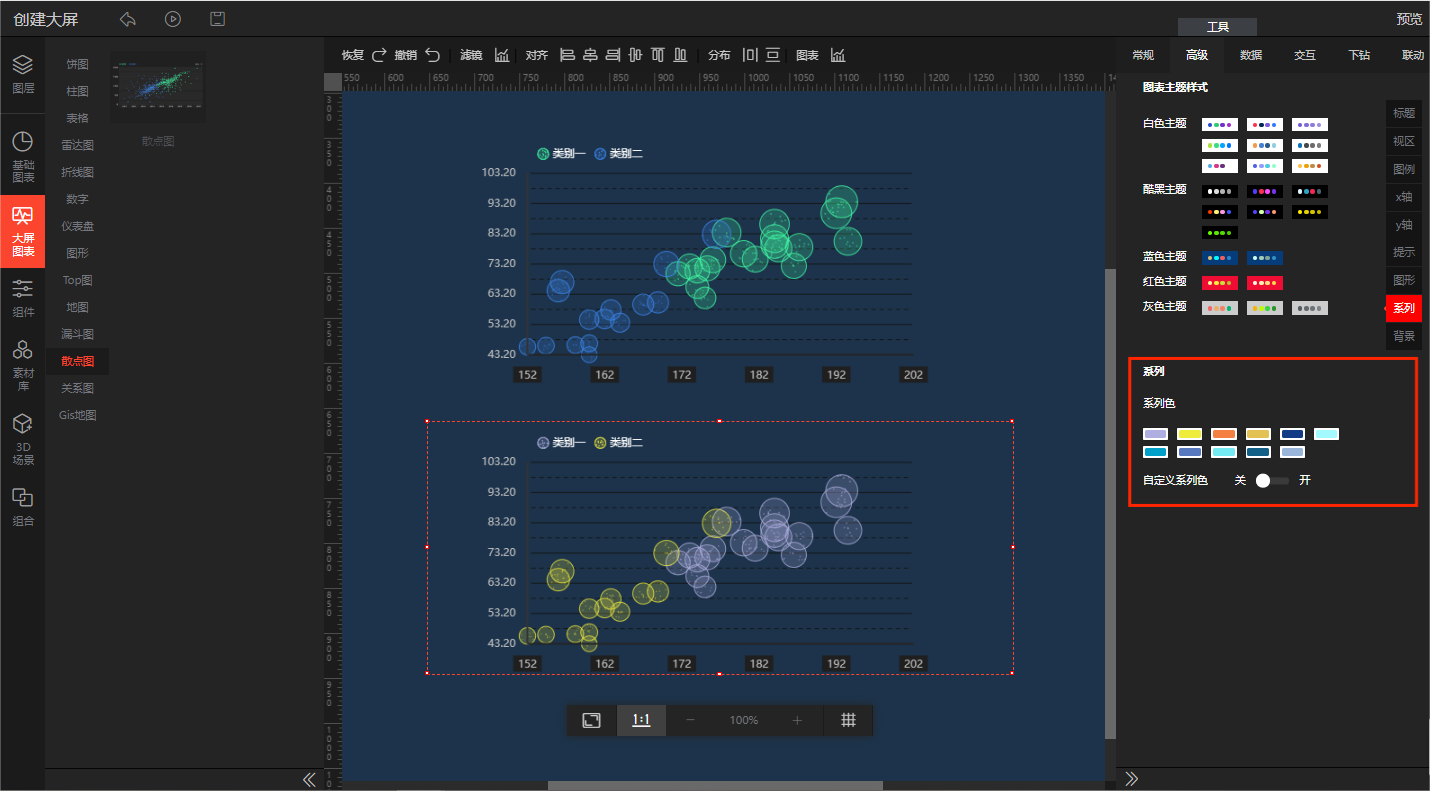Switch to the 联动 tab
The image size is (1430, 791).
coord(1413,56)
